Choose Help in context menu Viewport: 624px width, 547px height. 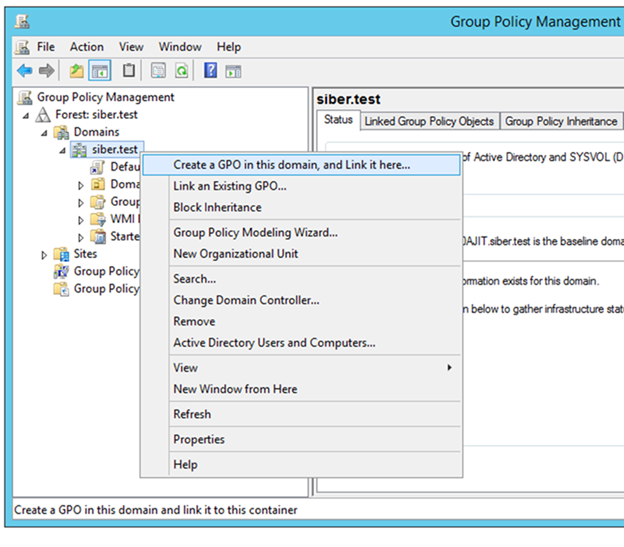click(301, 464)
